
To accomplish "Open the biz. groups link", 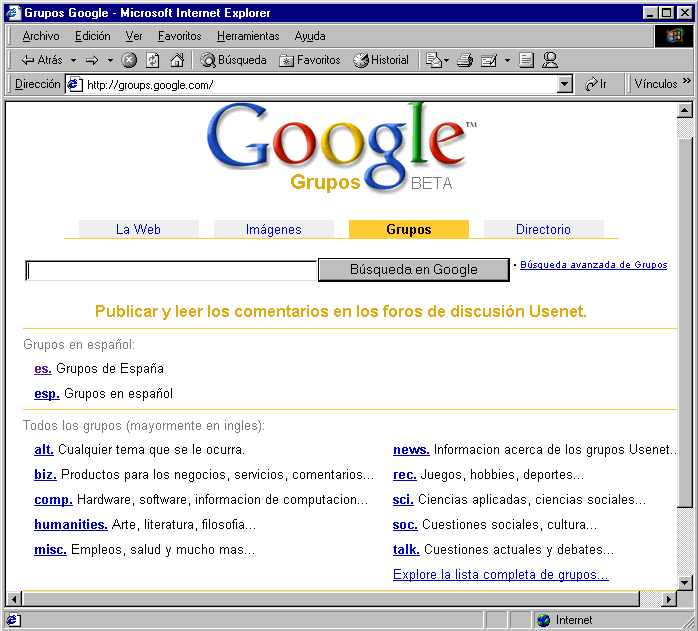I will click(45, 475).
